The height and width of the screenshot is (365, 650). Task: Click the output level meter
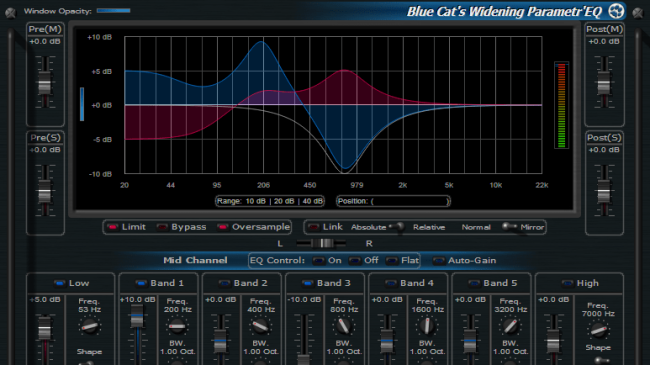tap(561, 105)
